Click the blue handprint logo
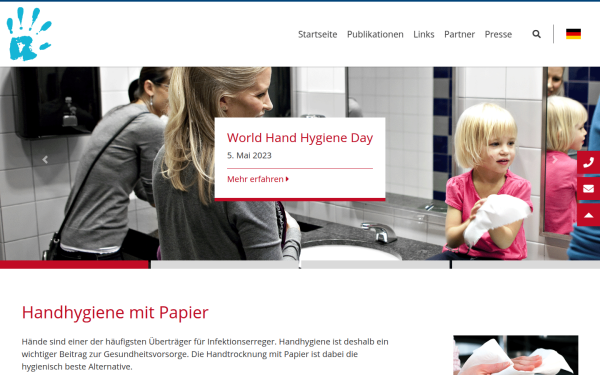600x375 pixels. click(29, 34)
